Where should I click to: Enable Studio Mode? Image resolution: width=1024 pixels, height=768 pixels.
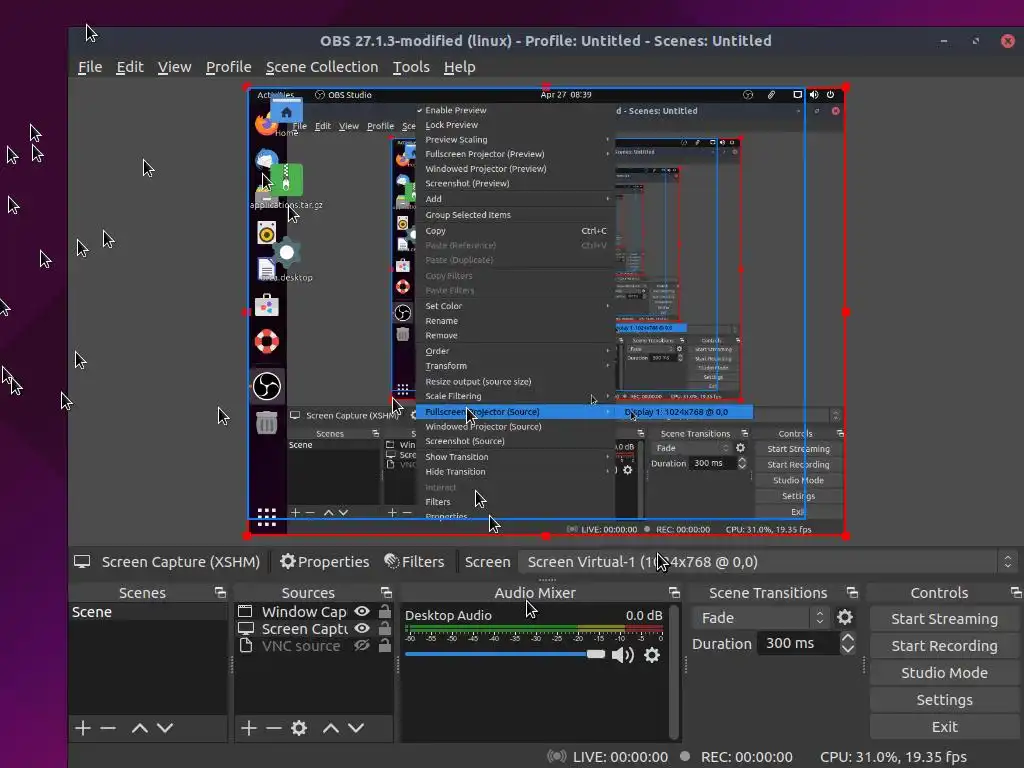(944, 673)
